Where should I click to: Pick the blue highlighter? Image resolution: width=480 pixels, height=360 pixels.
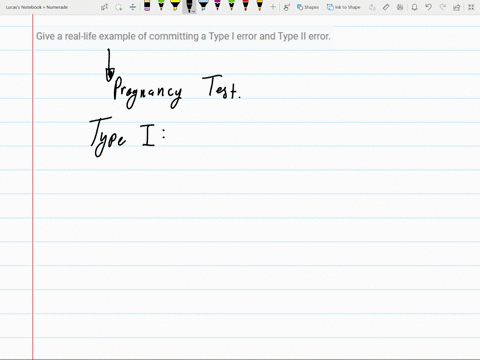pyautogui.click(x=203, y=6)
